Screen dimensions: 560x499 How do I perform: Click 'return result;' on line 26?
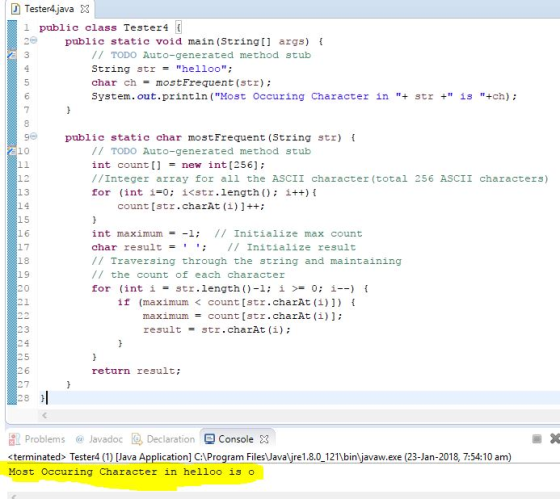[136, 371]
